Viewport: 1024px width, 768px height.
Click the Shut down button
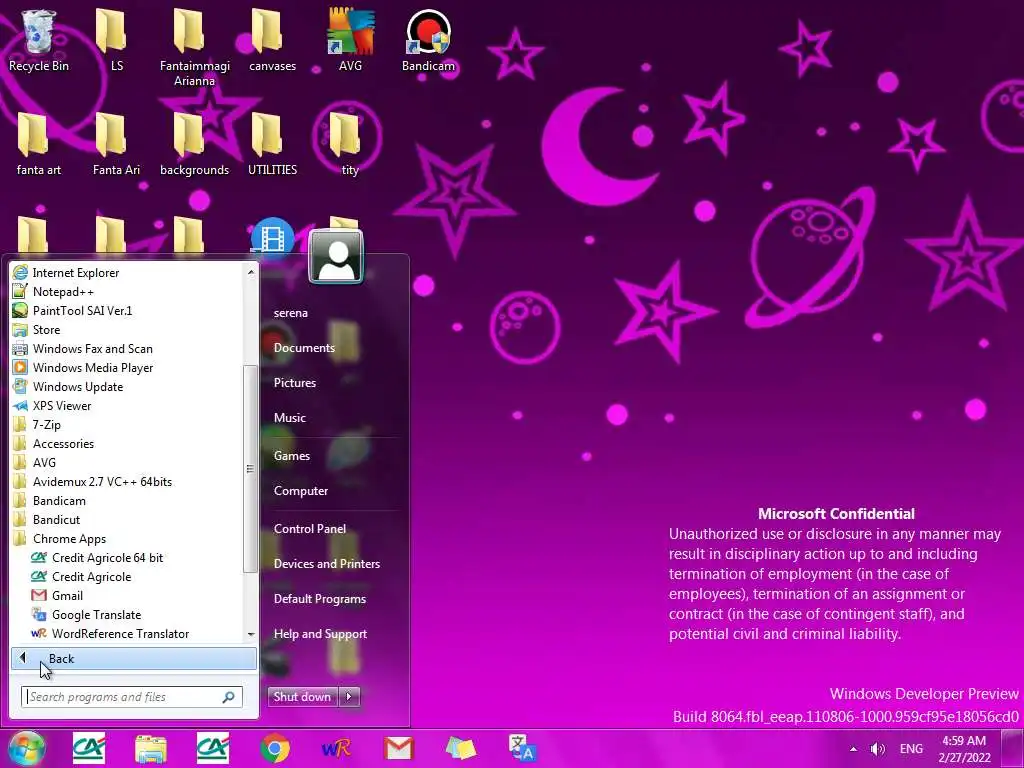[x=302, y=697]
